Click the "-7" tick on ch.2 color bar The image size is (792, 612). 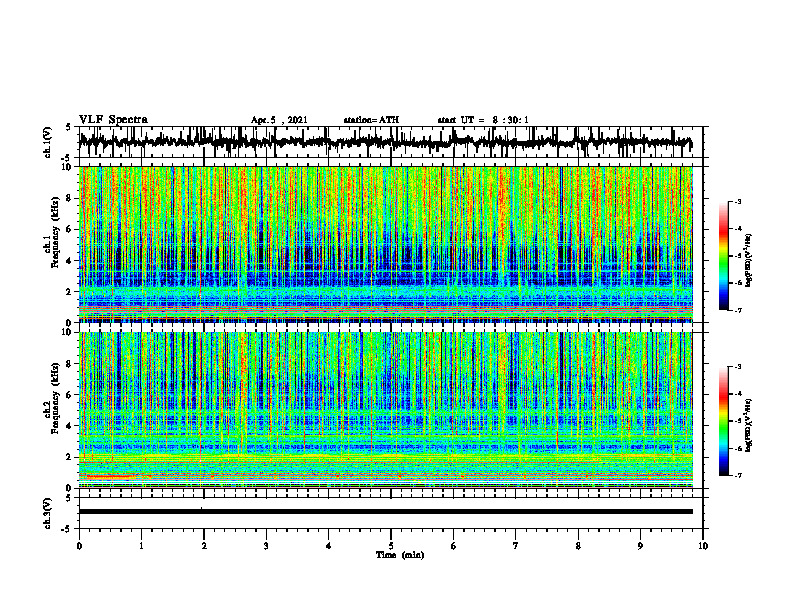(x=737, y=475)
